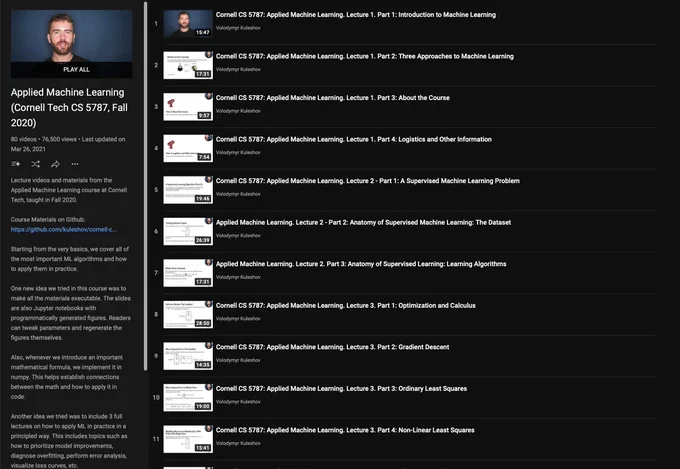This screenshot has height=469, width=680.
Task: Open the Ordinary Least Squares thumbnail
Action: coord(188,397)
